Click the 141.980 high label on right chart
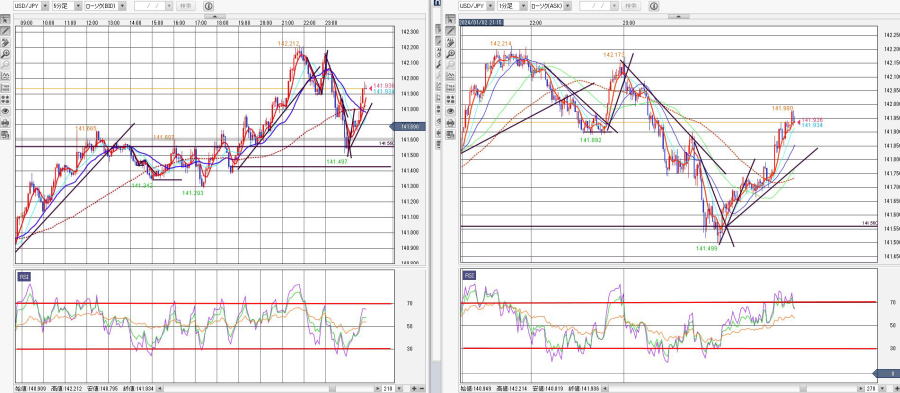This screenshot has height=393, width=900. (x=782, y=108)
